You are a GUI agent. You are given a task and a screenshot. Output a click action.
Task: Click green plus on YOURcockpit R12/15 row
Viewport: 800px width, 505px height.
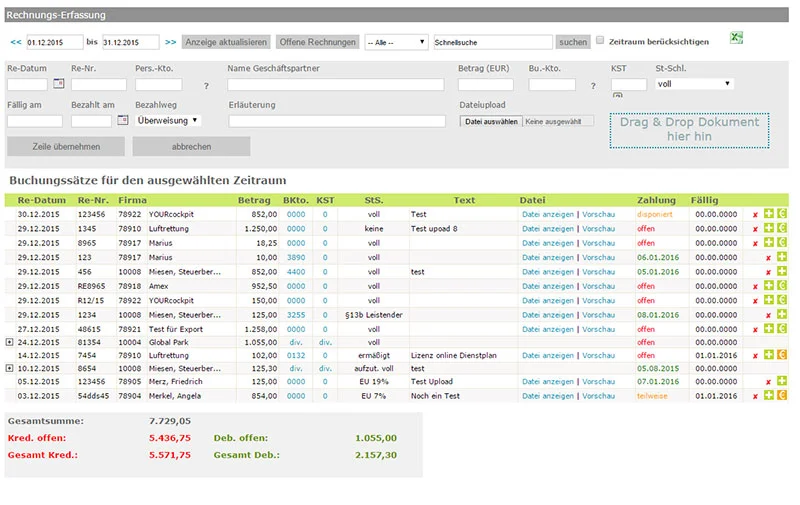[x=768, y=299]
